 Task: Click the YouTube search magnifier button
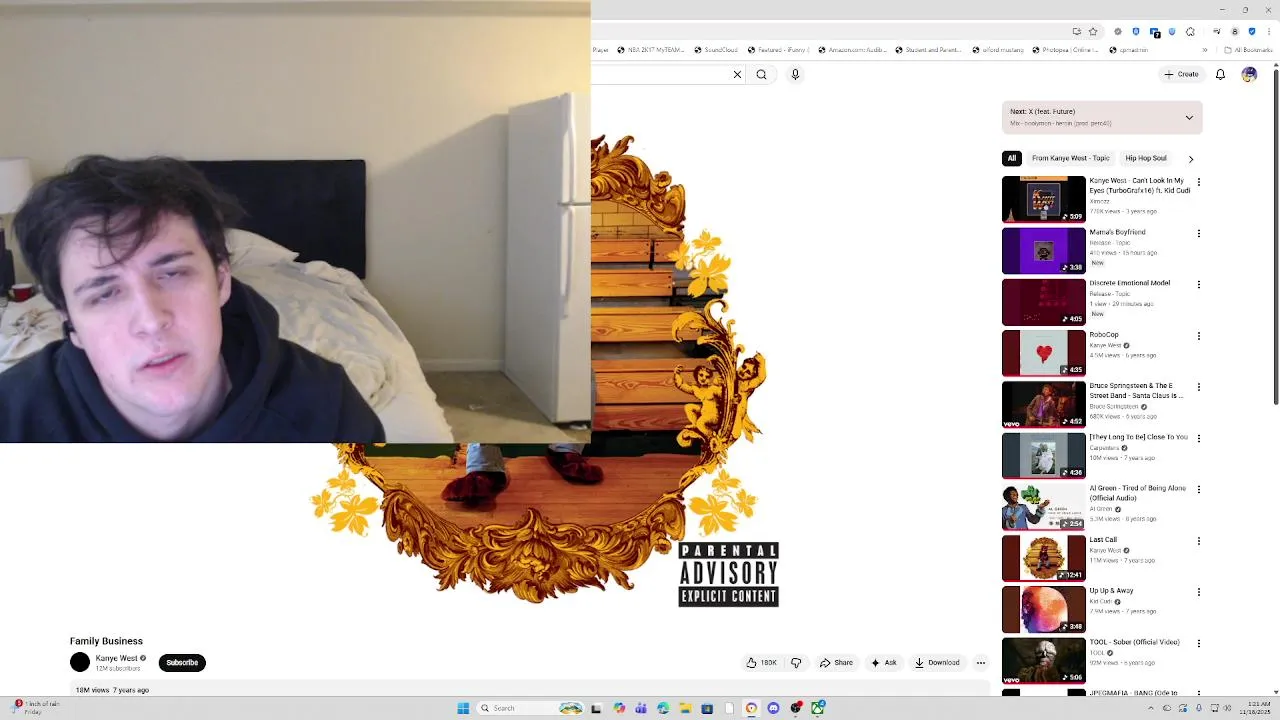click(x=761, y=74)
